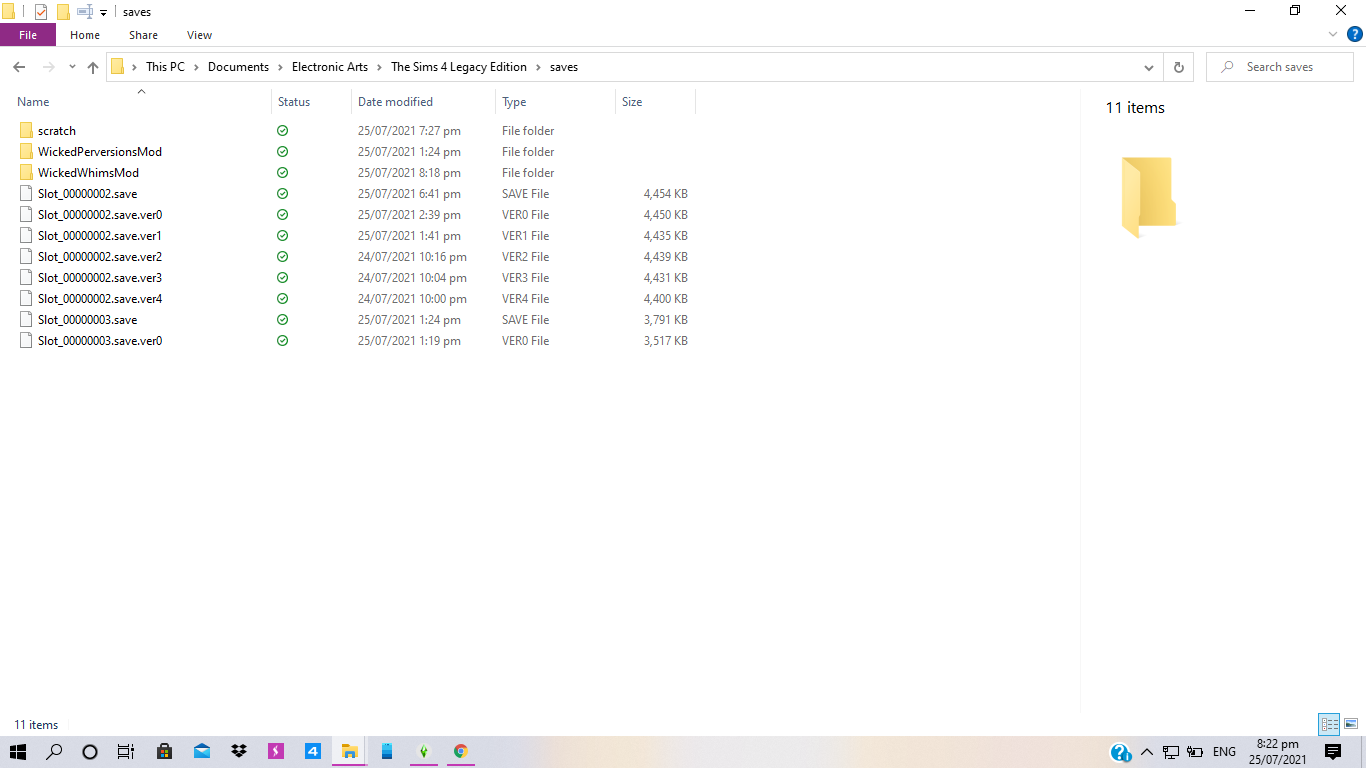Switch to Details view layout button
The image size is (1366, 768).
pyautogui.click(x=1329, y=725)
